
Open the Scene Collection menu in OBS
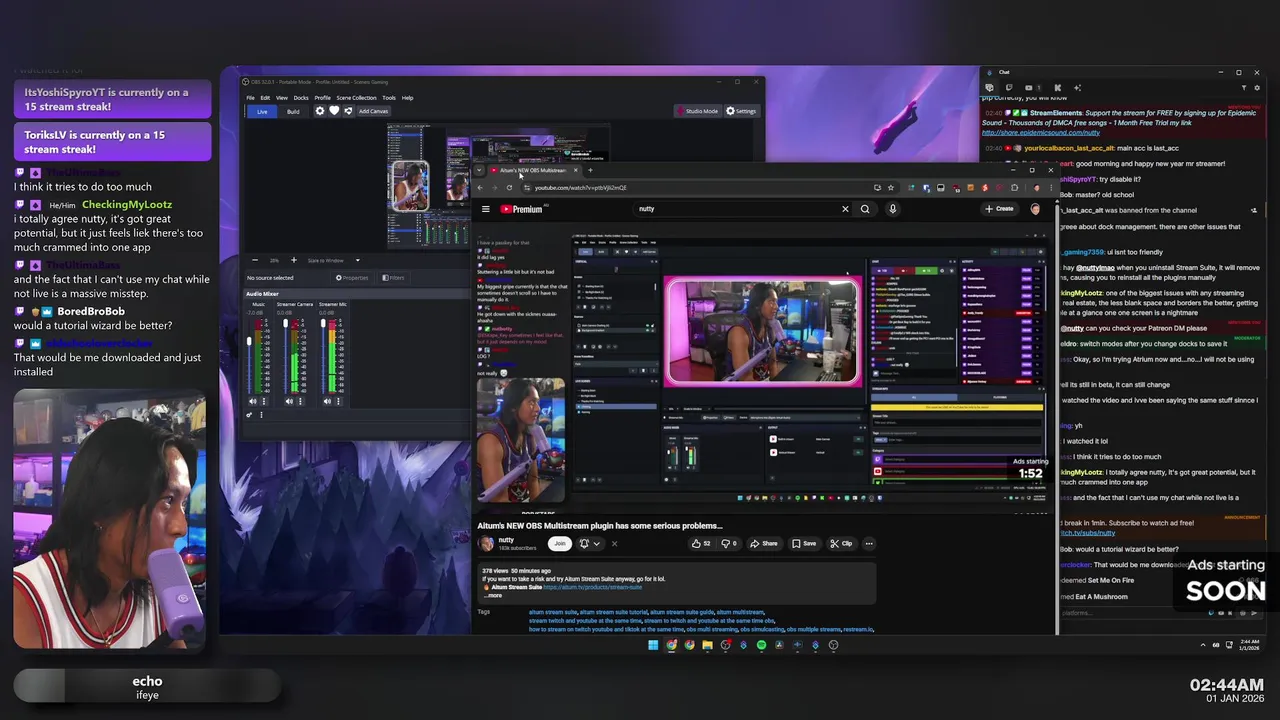click(357, 98)
